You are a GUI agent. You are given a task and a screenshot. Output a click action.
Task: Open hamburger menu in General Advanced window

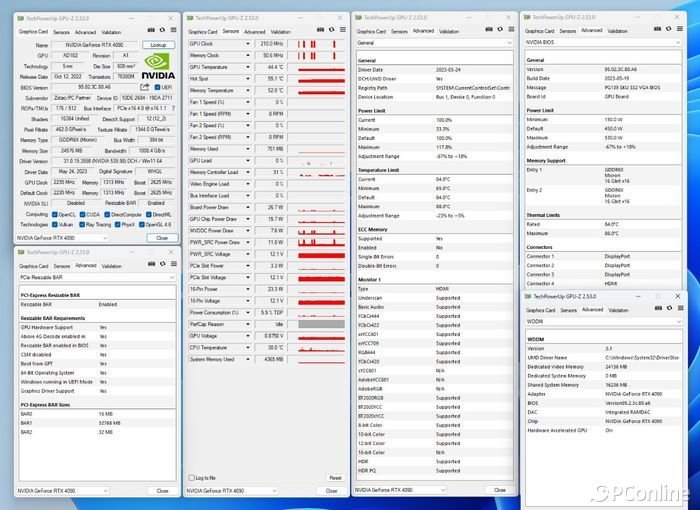tap(511, 29)
